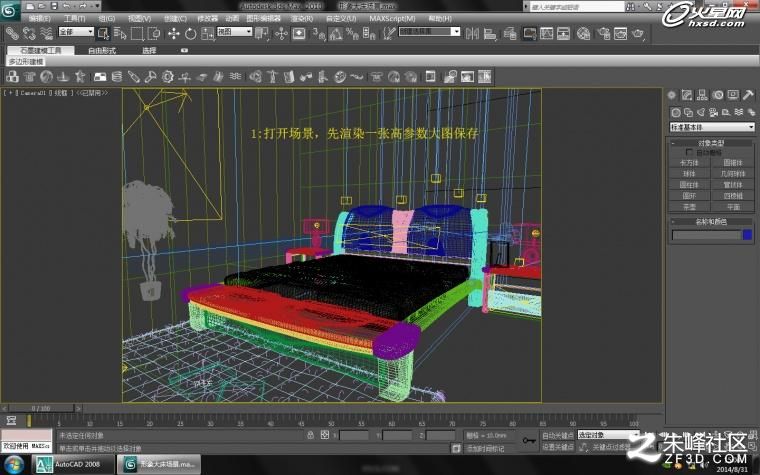
Task: Toggle the selection lock icon in status bar
Action: (310, 435)
